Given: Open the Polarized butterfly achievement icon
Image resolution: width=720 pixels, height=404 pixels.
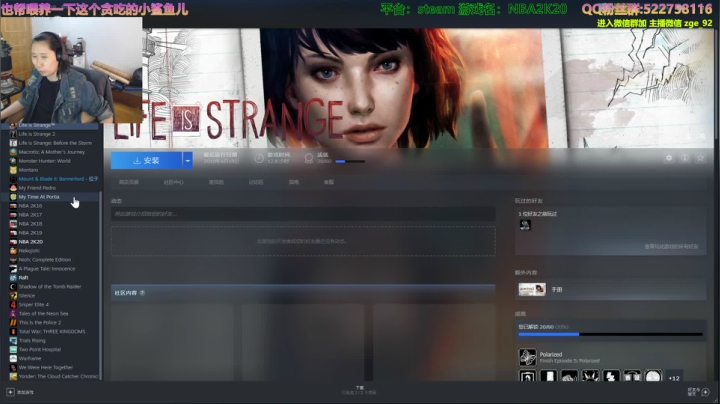Looking at the screenshot, I should point(528,357).
